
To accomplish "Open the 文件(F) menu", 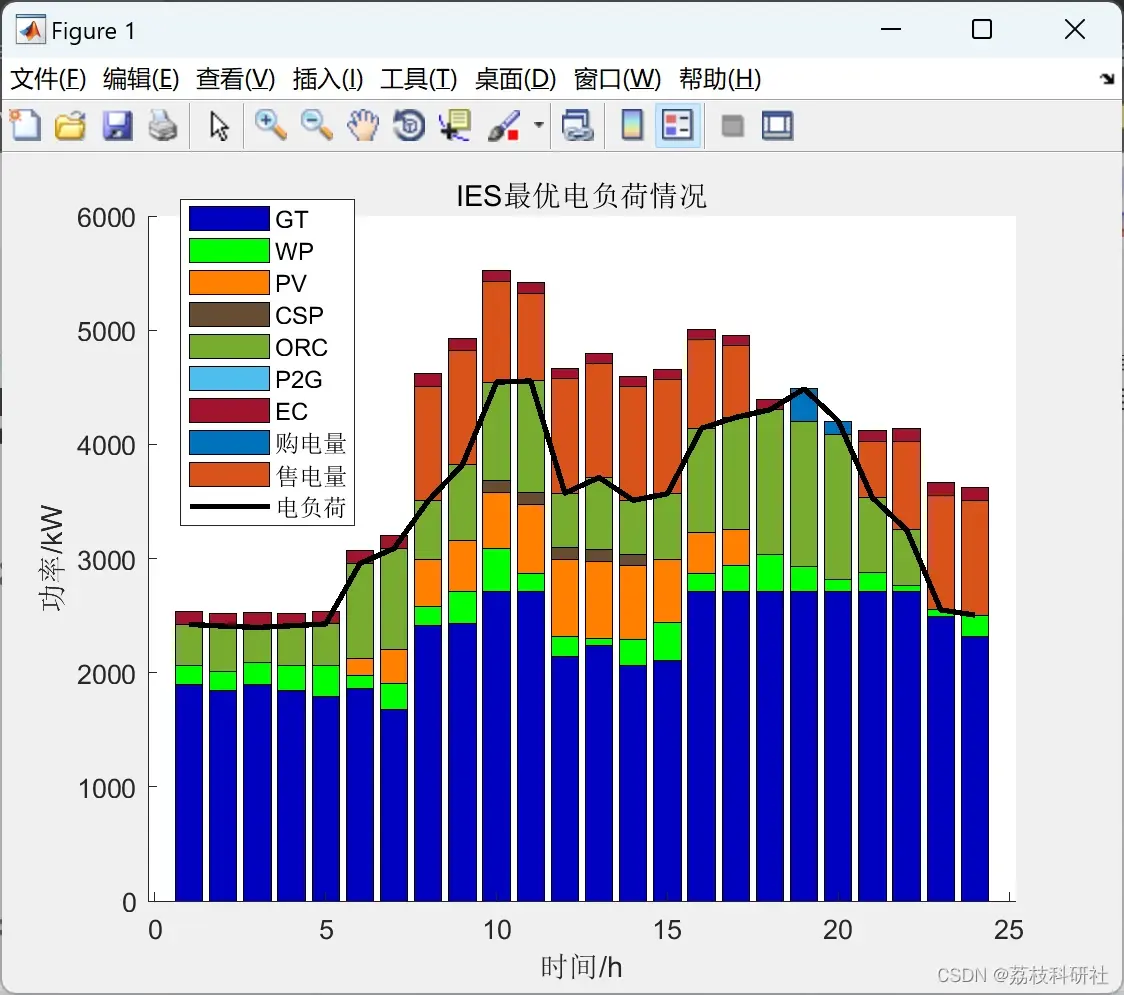I will tap(48, 79).
